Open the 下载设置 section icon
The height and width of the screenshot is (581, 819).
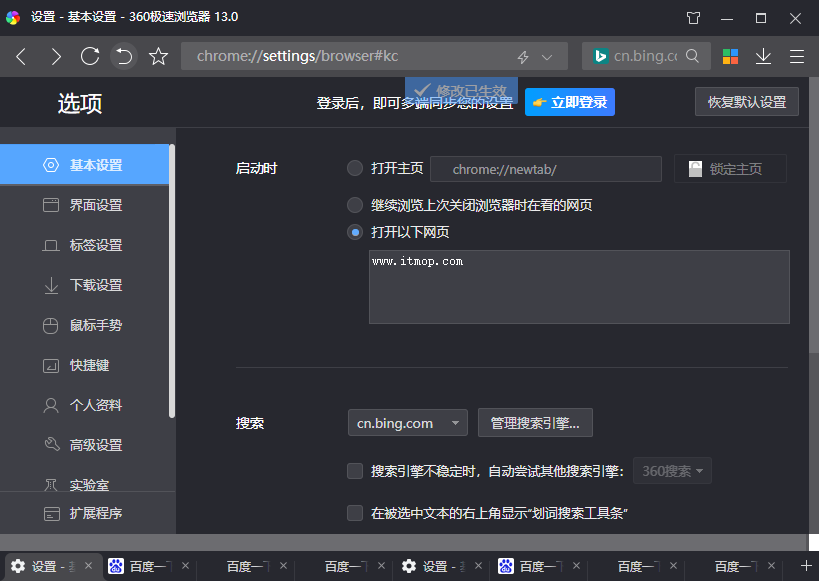pyautogui.click(x=51, y=285)
